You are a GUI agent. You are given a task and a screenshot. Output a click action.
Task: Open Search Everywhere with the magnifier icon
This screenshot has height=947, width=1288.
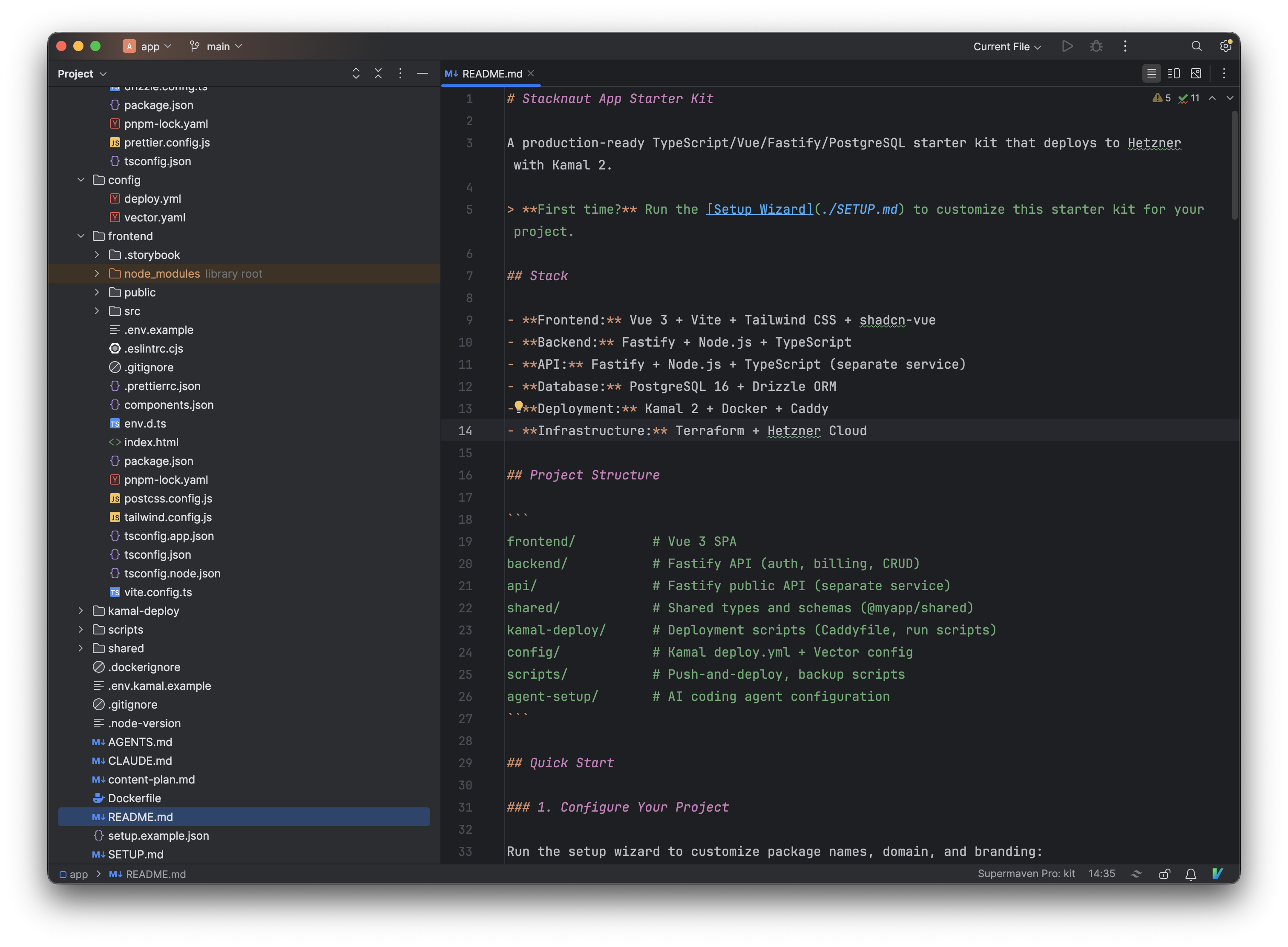pos(1196,46)
